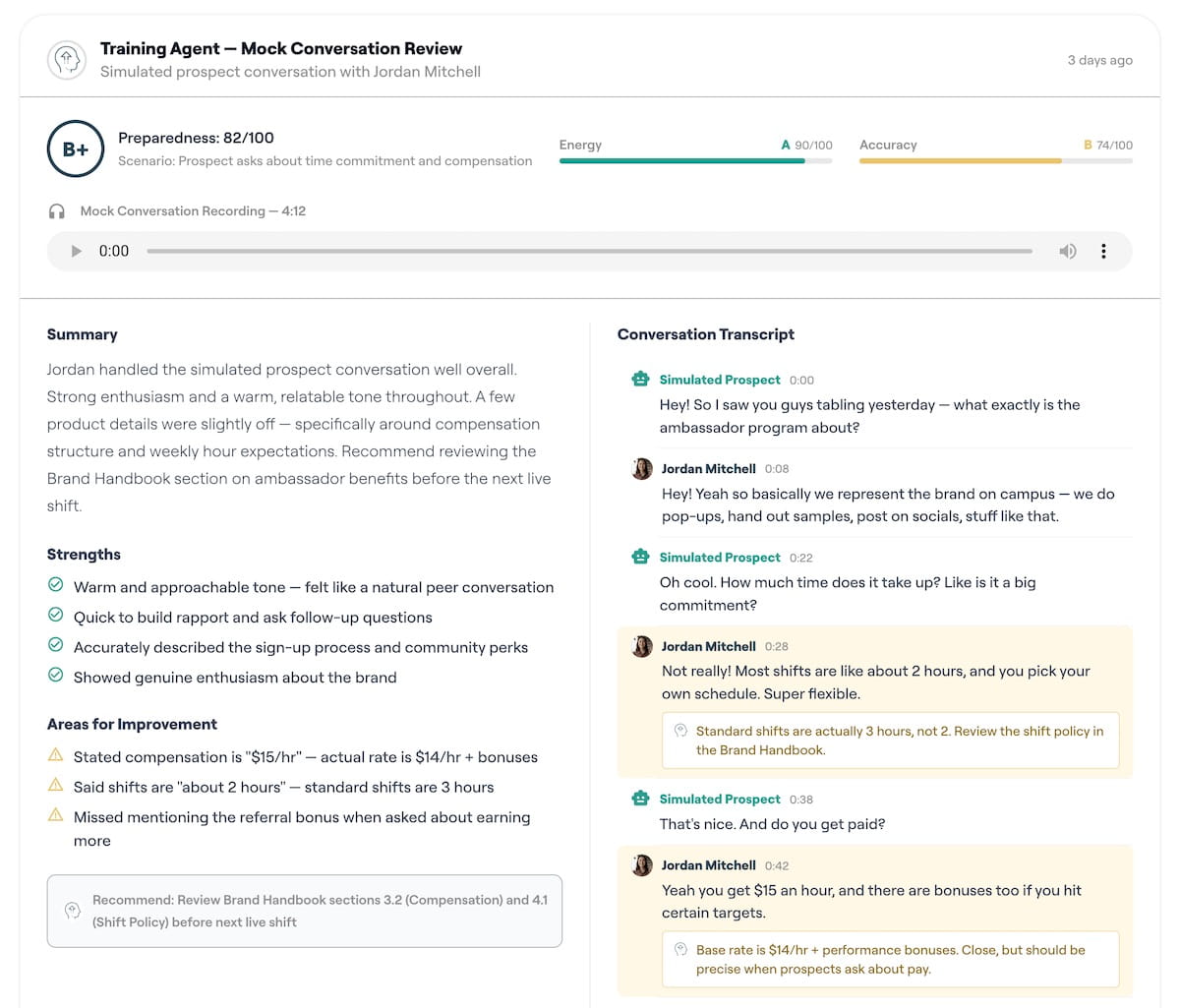Open the Brand Handbook recommendation box
This screenshot has width=1180, height=1008.
[305, 911]
